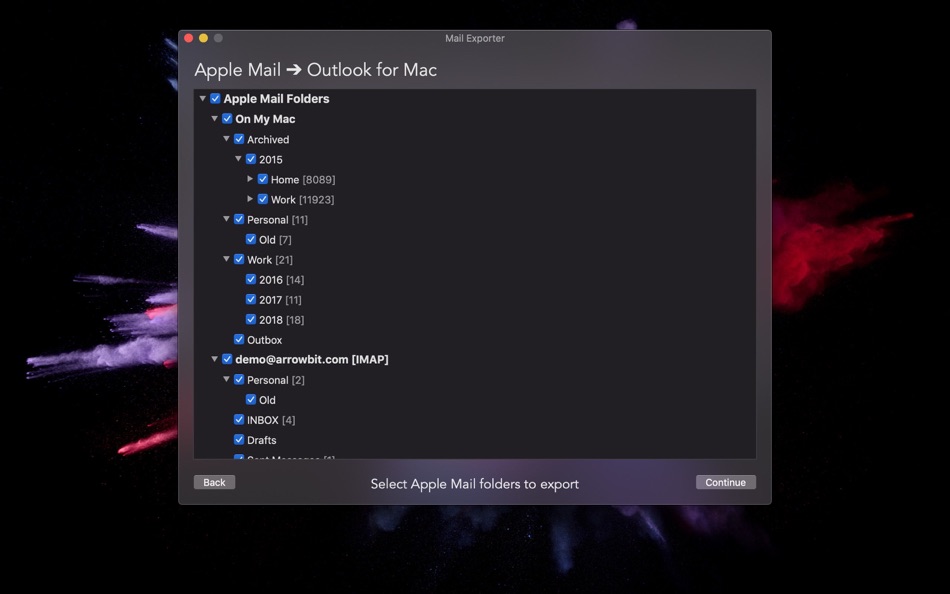
Task: Select the Old [7] label
Action: click(x=276, y=239)
